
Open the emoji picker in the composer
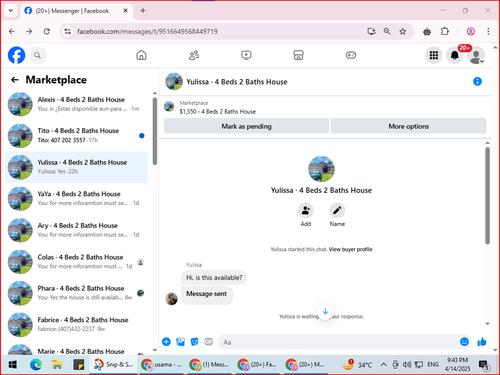(464, 342)
